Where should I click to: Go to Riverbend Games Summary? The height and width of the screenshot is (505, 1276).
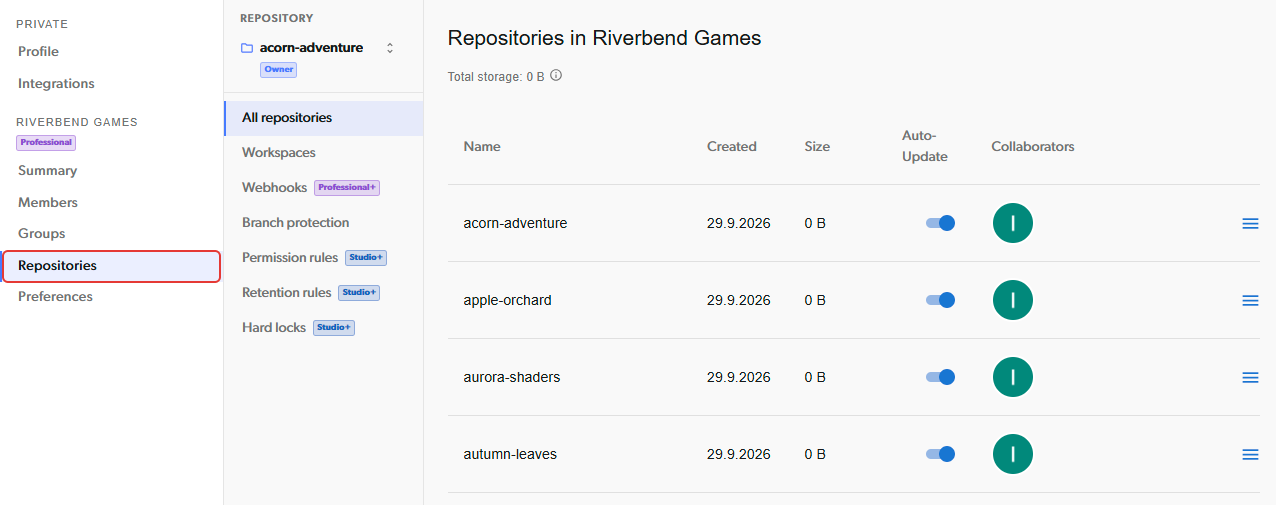pos(47,170)
